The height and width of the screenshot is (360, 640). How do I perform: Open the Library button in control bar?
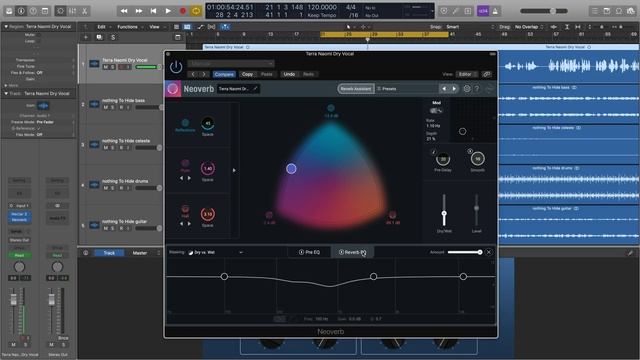click(x=9, y=11)
